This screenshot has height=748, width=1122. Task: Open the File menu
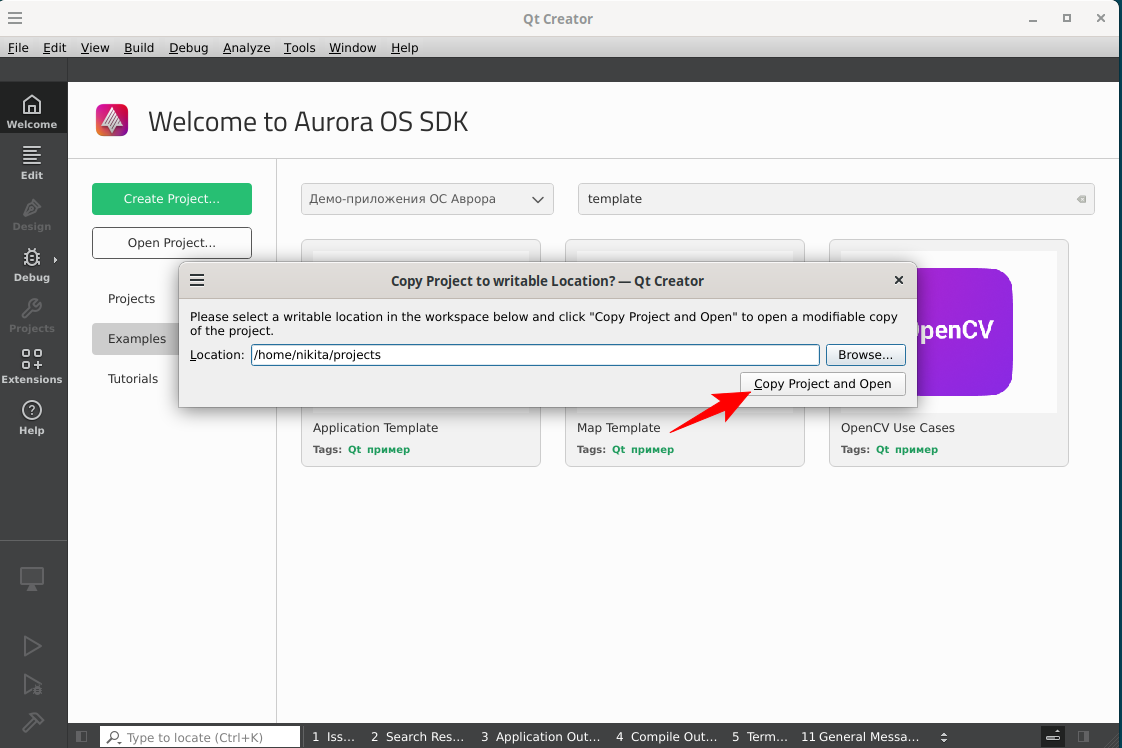pos(19,47)
